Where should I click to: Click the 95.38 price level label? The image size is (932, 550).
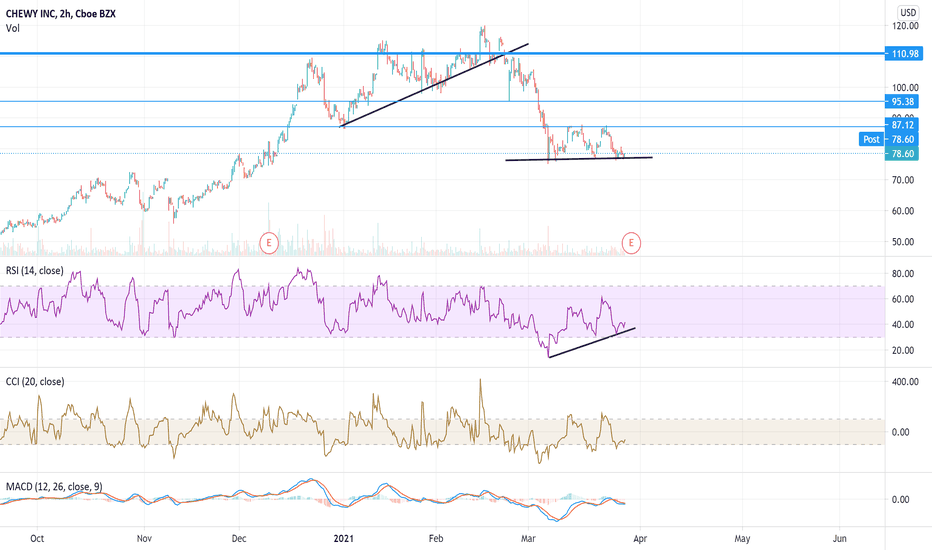pos(902,102)
